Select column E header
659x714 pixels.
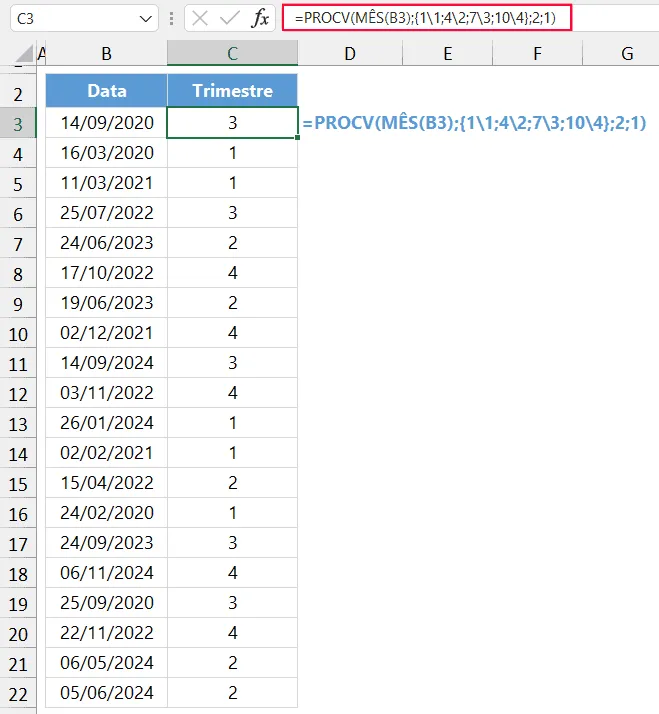click(448, 53)
